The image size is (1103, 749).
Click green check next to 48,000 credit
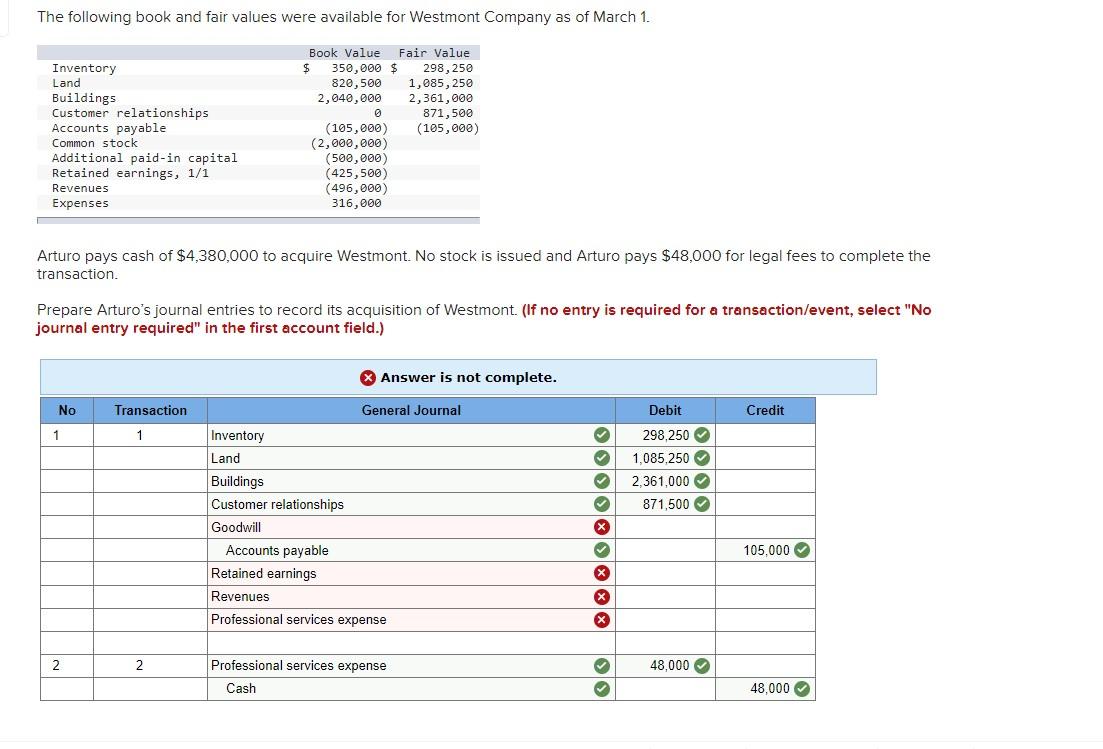tap(802, 689)
